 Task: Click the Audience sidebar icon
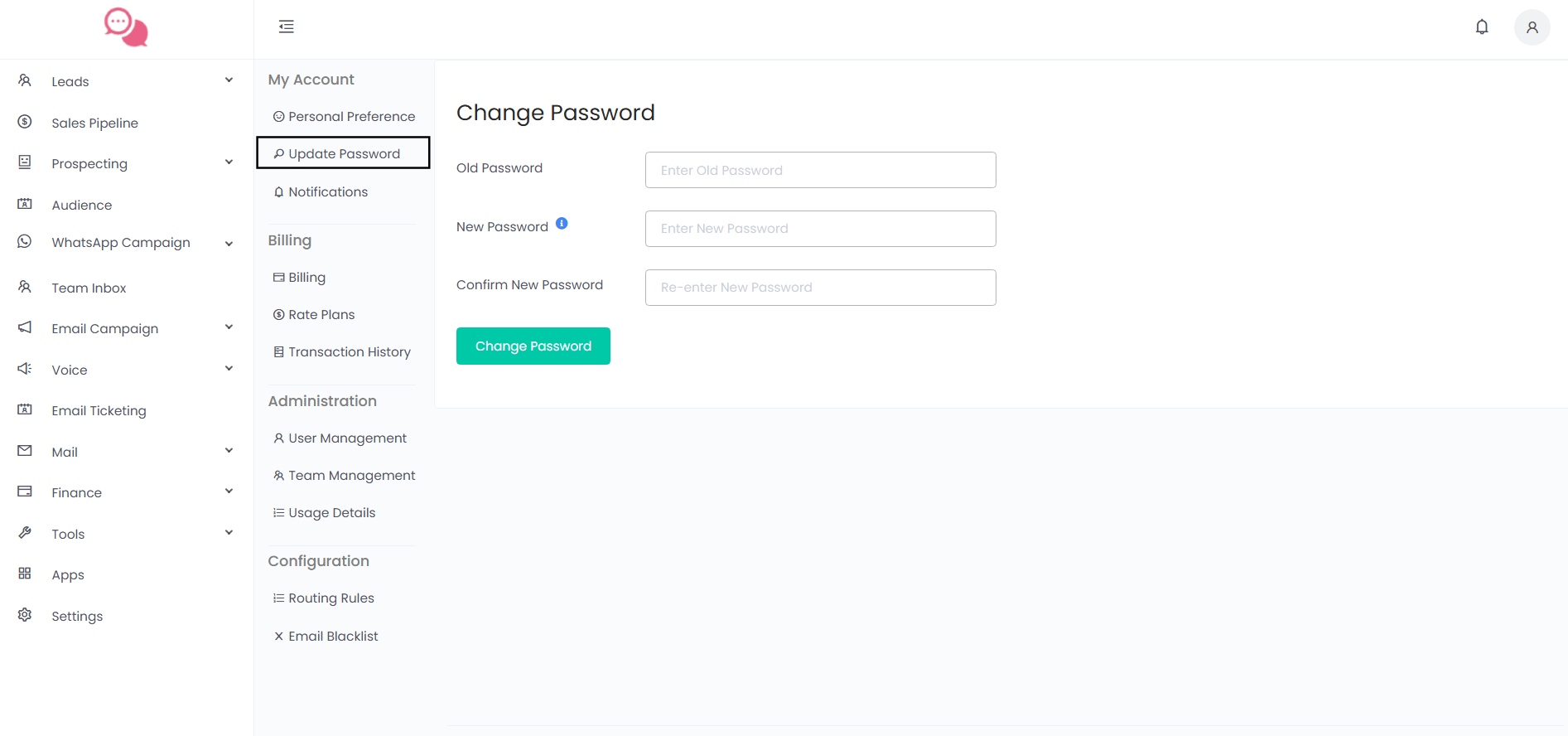(x=24, y=203)
